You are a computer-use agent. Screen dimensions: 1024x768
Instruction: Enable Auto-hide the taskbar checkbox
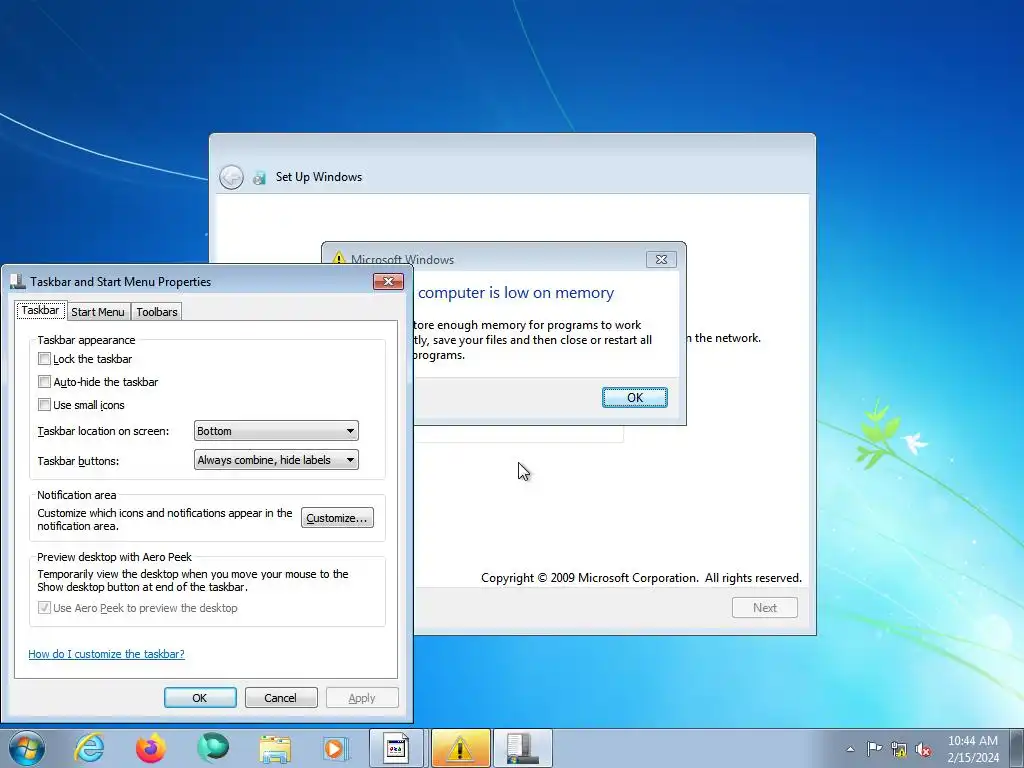(x=44, y=381)
